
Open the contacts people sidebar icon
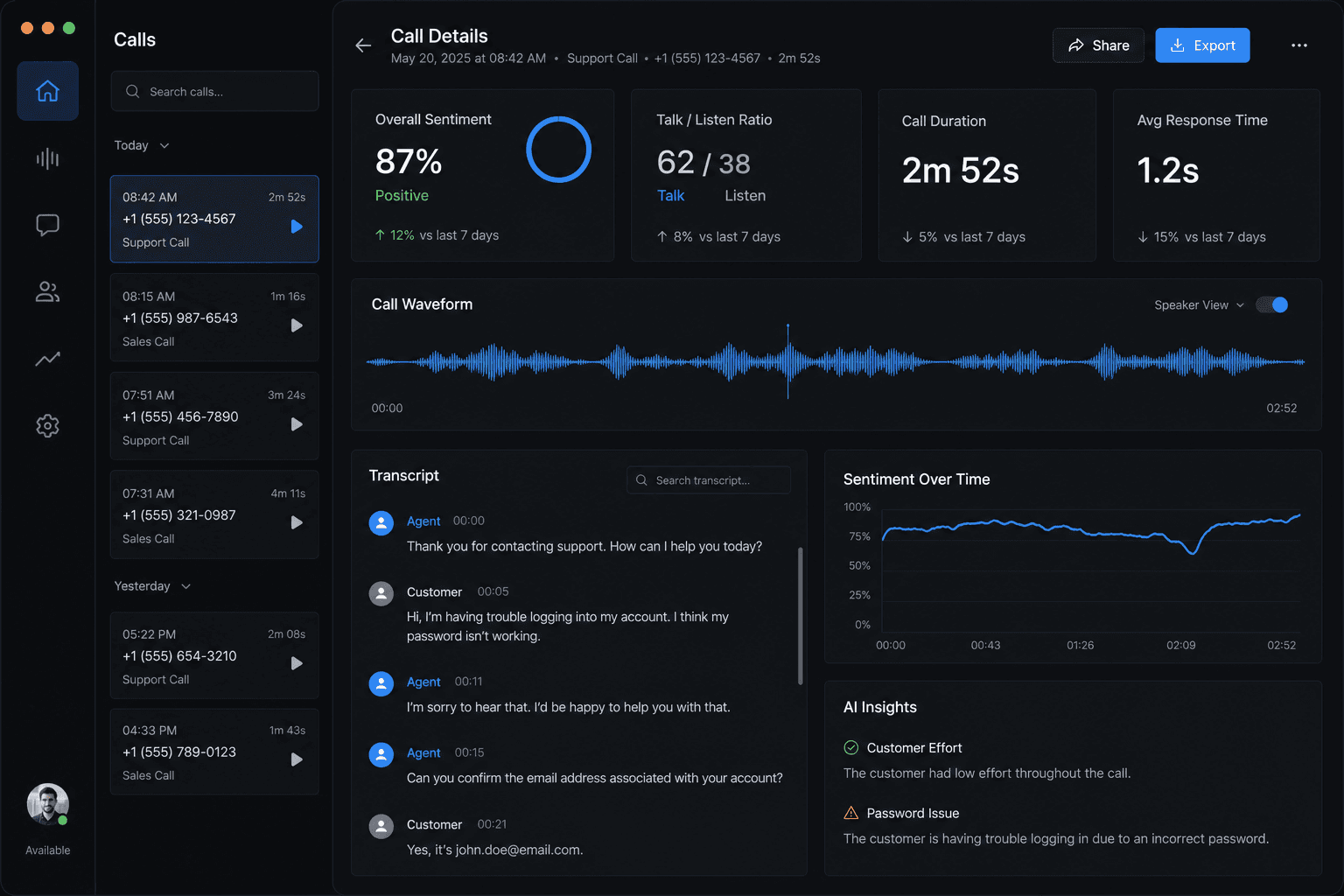[x=47, y=292]
